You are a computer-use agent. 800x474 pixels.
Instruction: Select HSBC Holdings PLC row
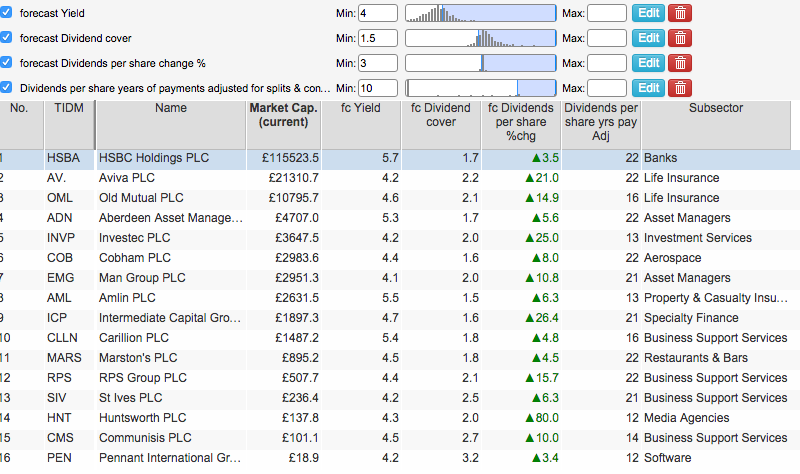400,159
